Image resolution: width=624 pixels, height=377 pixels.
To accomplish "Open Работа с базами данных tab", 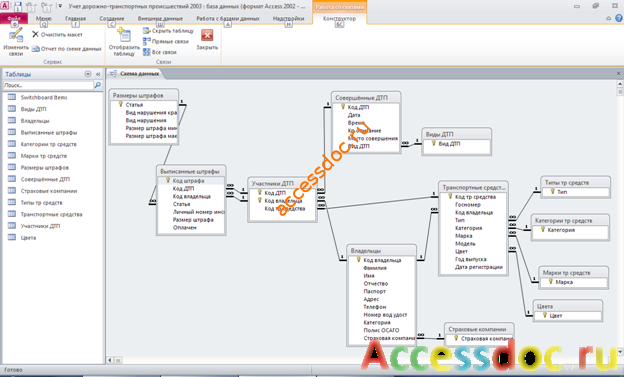I will tap(228, 18).
